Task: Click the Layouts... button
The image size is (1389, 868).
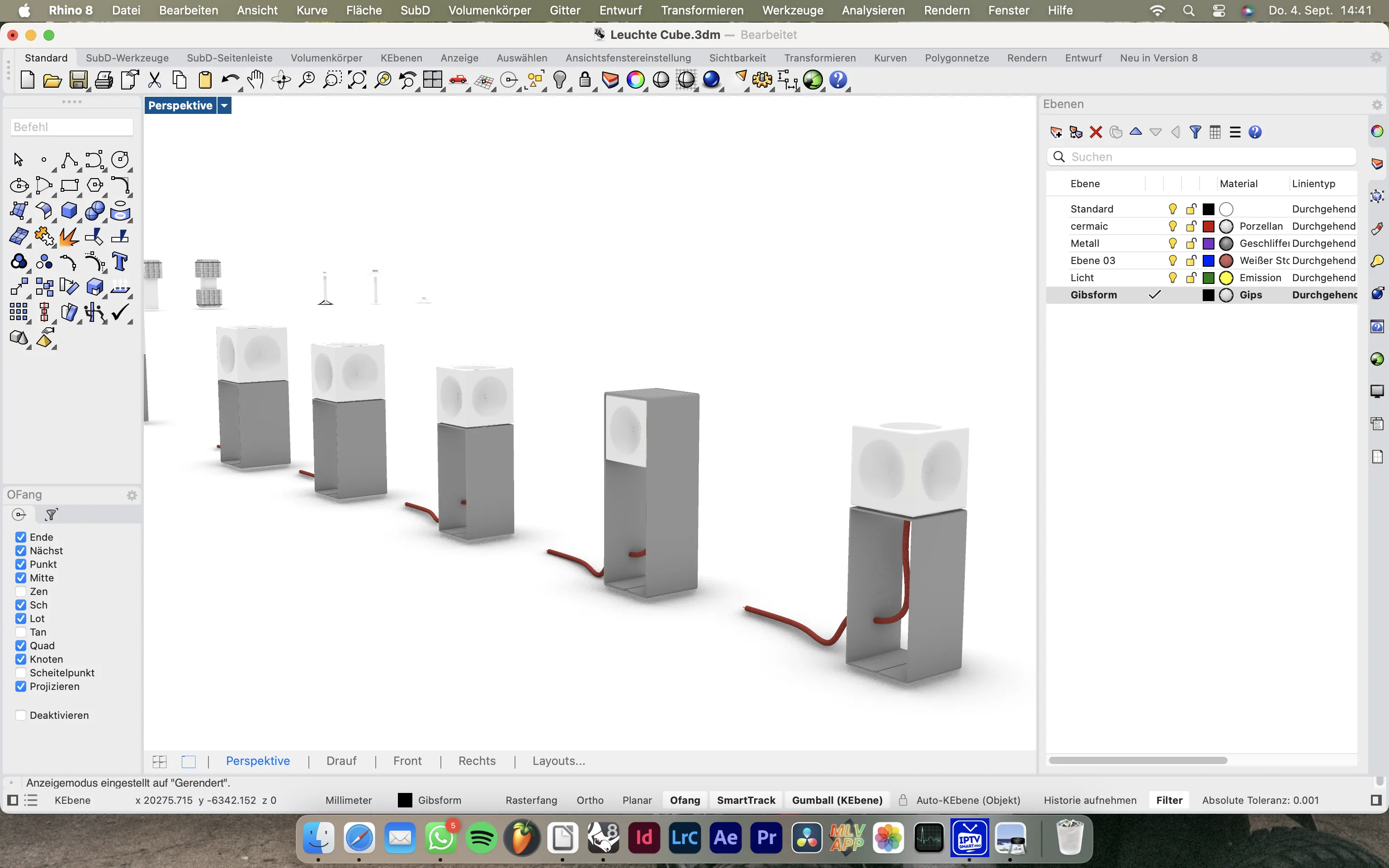Action: tap(558, 761)
